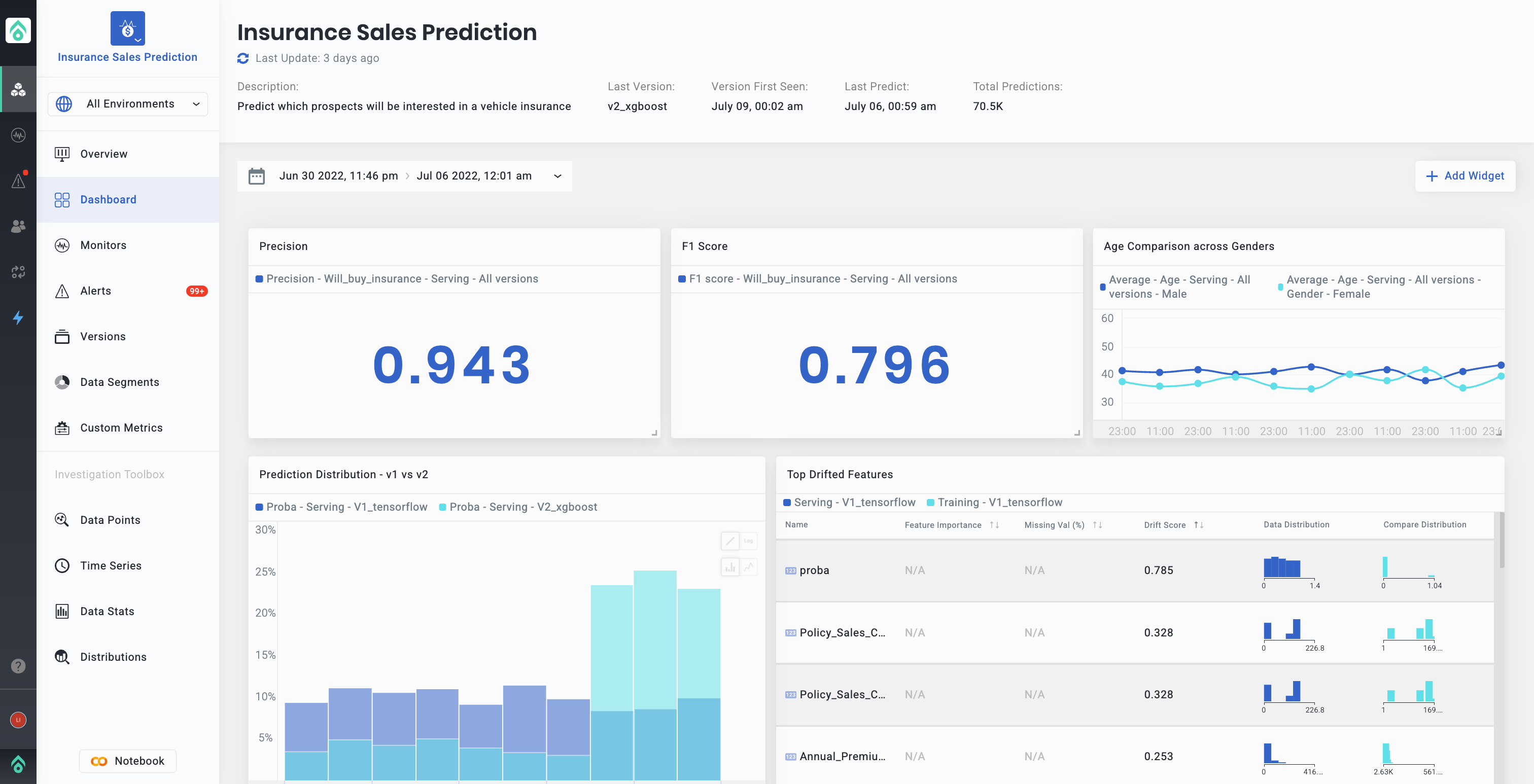Viewport: 1534px width, 784px height.
Task: Switch chart to Log scale
Action: coord(749,541)
